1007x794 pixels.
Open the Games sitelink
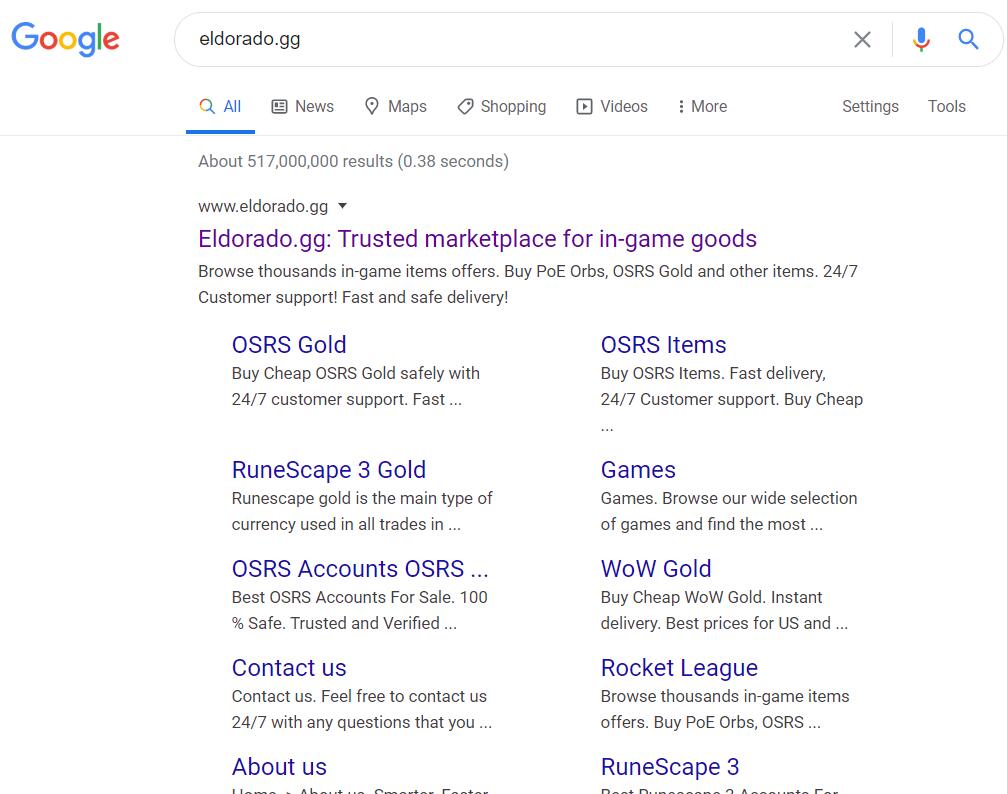pos(638,470)
